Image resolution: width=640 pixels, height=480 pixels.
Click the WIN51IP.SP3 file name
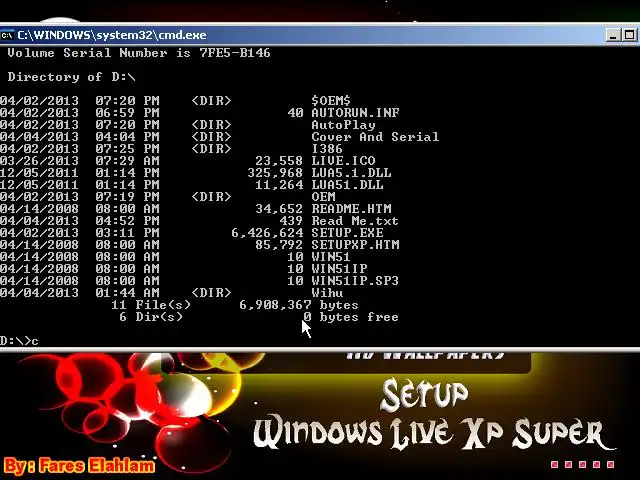(355, 281)
